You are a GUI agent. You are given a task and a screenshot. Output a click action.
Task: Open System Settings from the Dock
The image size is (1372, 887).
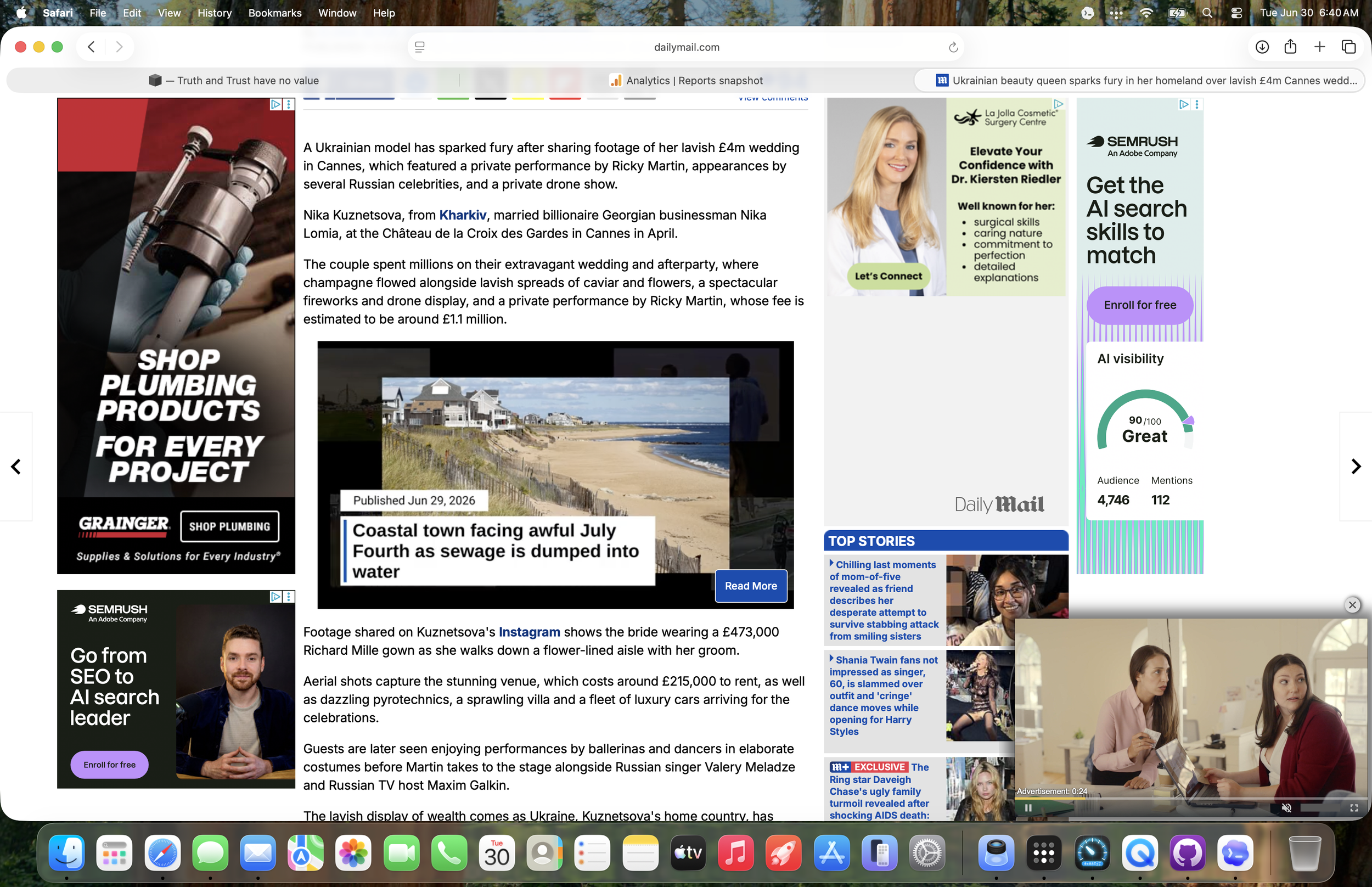point(927,853)
